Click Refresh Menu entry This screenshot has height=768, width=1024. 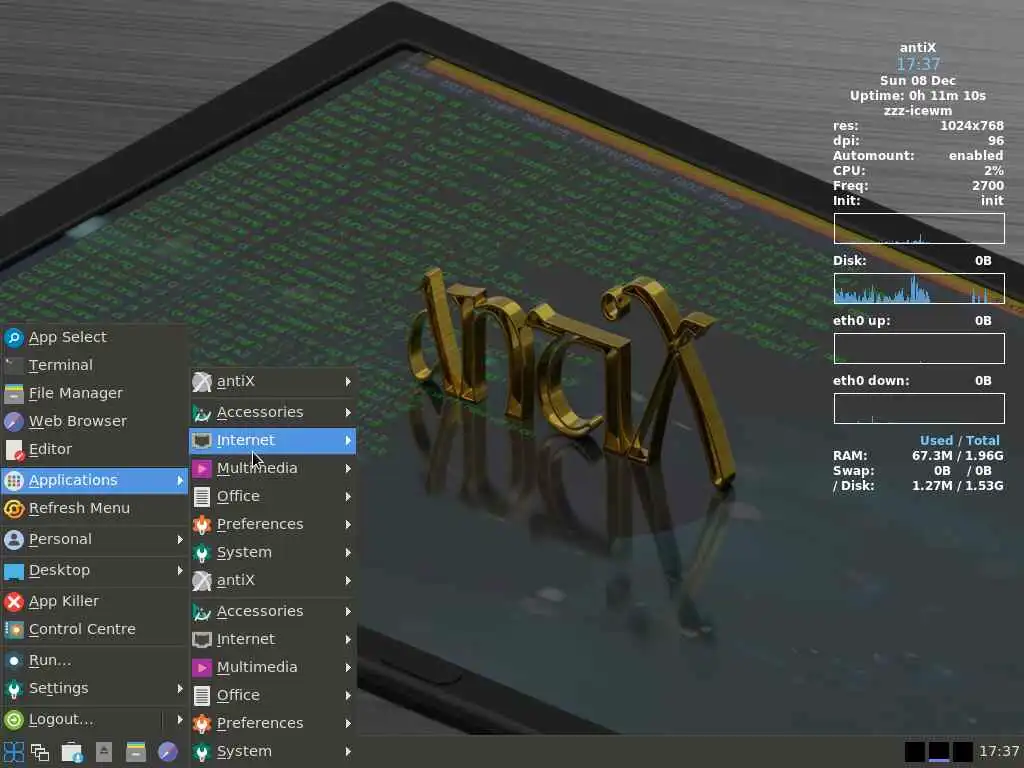click(x=95, y=508)
